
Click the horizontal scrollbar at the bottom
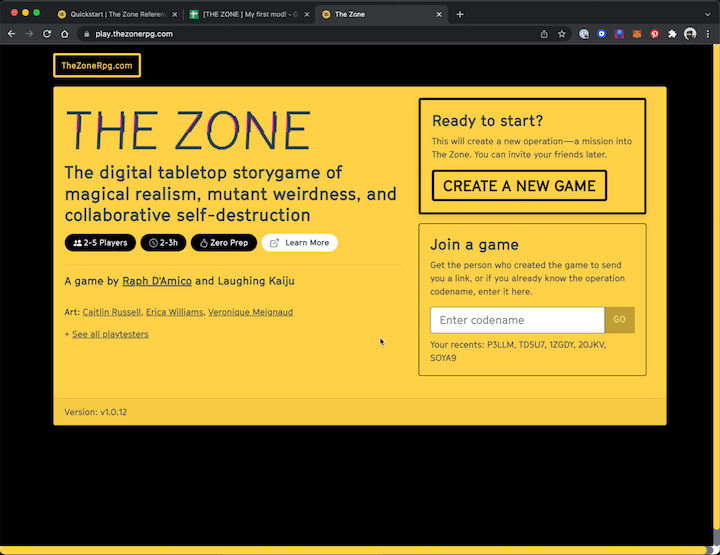coord(354,550)
